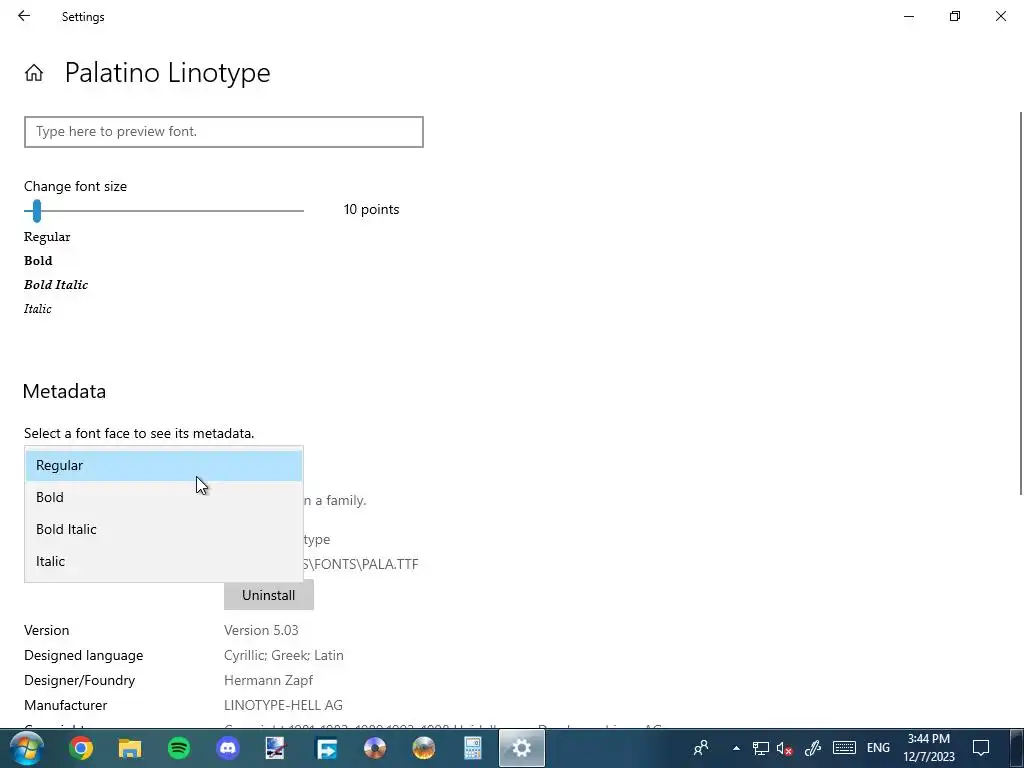Minimize the Settings window
Viewport: 1024px width, 768px height.
pyautogui.click(x=909, y=16)
